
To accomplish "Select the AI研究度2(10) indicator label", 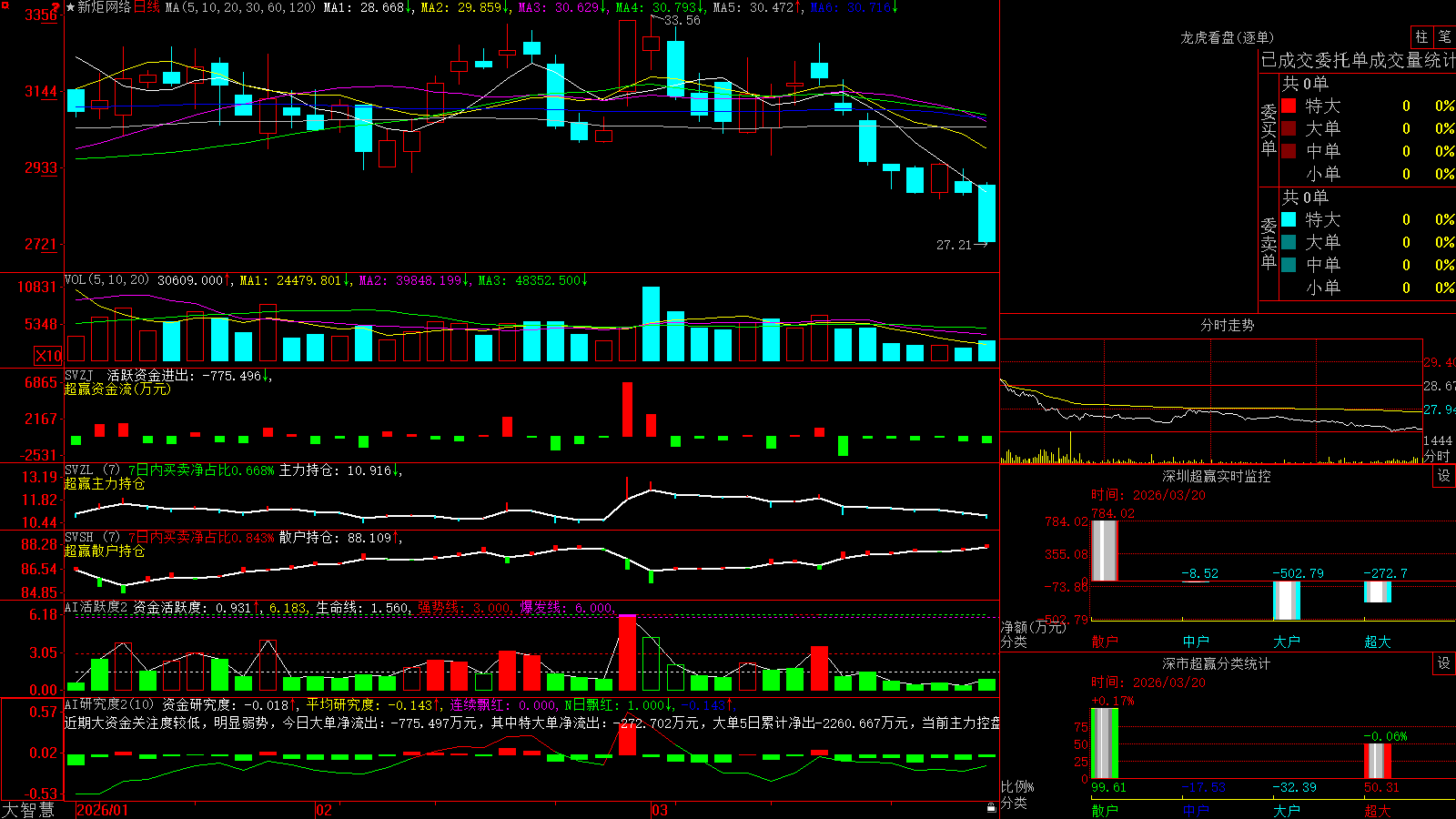I will click(109, 704).
